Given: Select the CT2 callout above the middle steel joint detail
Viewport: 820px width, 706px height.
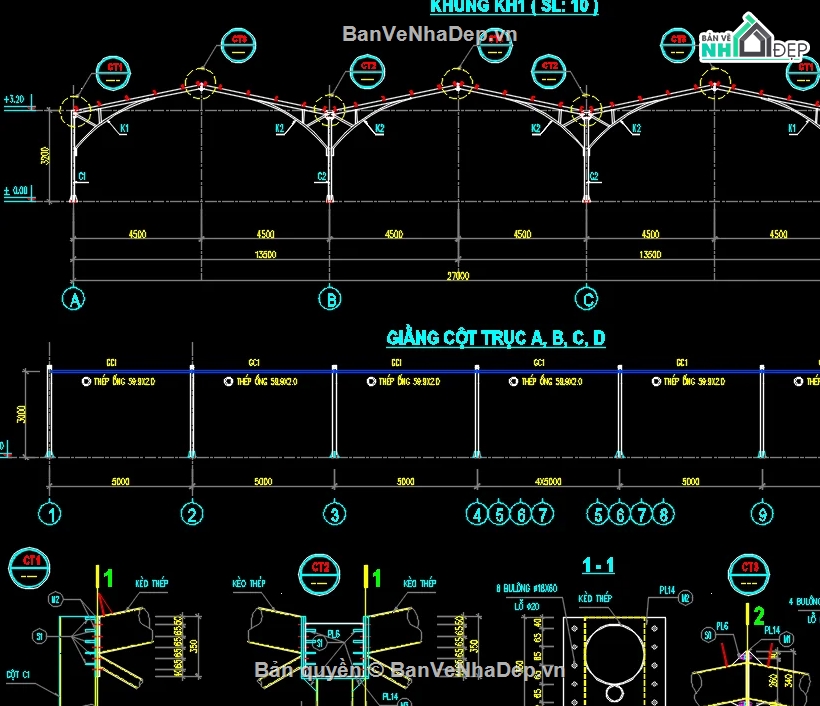Looking at the screenshot, I should [319, 576].
